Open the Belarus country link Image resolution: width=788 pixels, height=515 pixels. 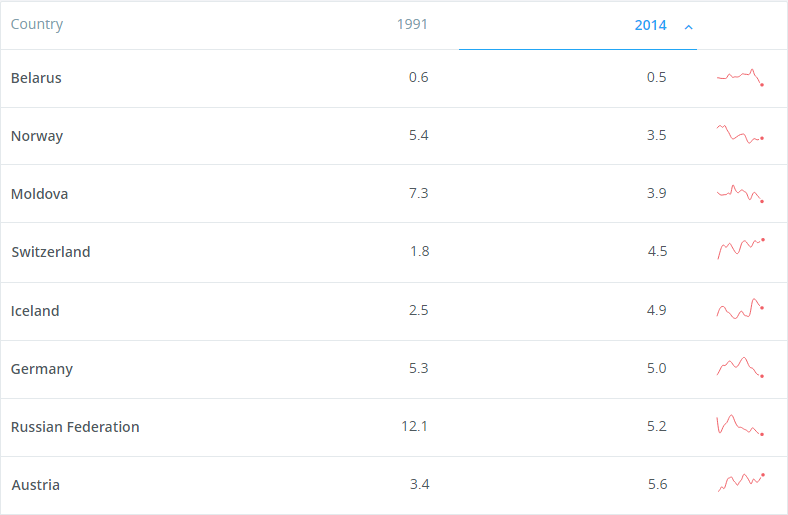(x=36, y=78)
